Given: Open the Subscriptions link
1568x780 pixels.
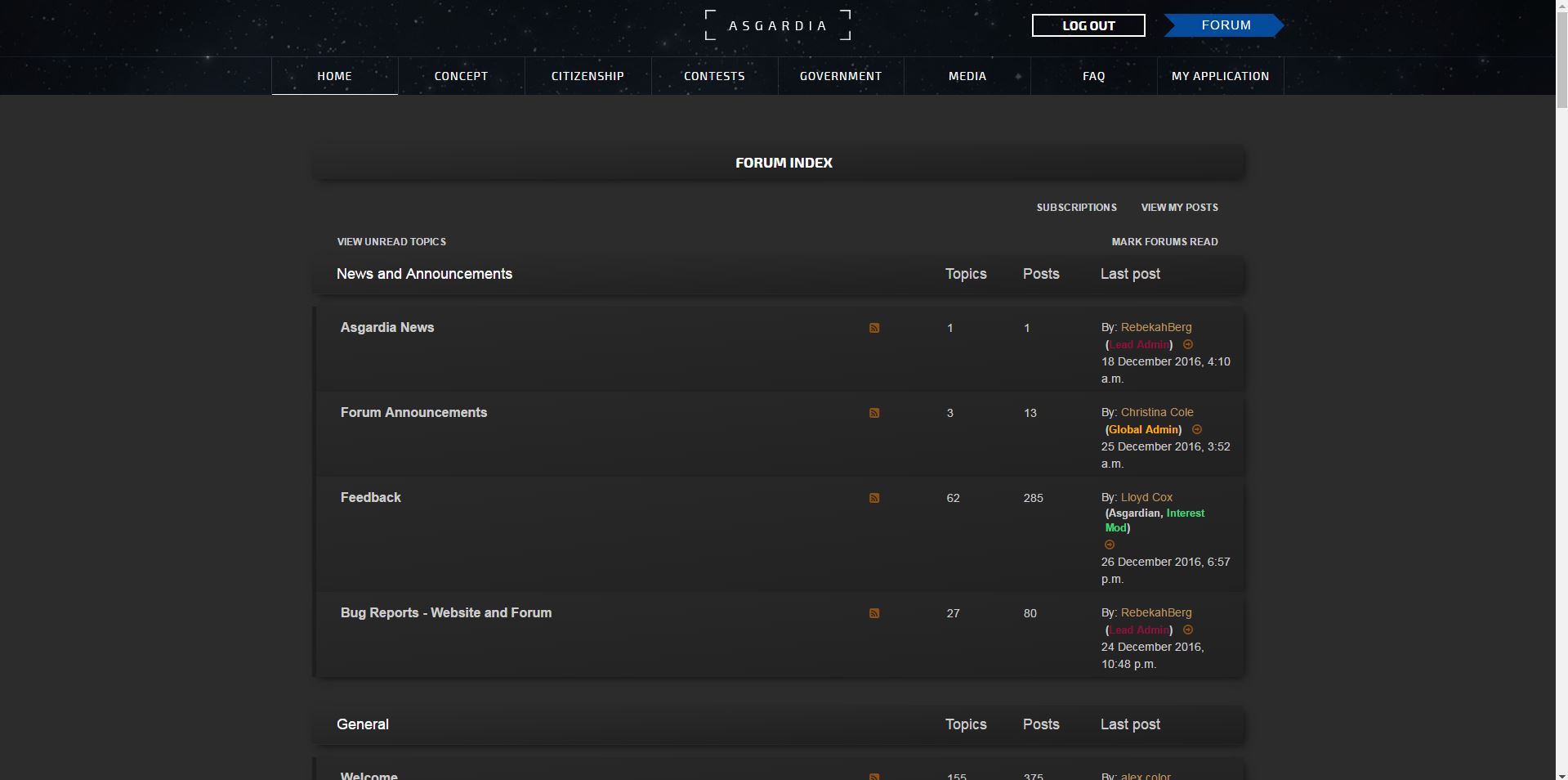Looking at the screenshot, I should pyautogui.click(x=1077, y=208).
